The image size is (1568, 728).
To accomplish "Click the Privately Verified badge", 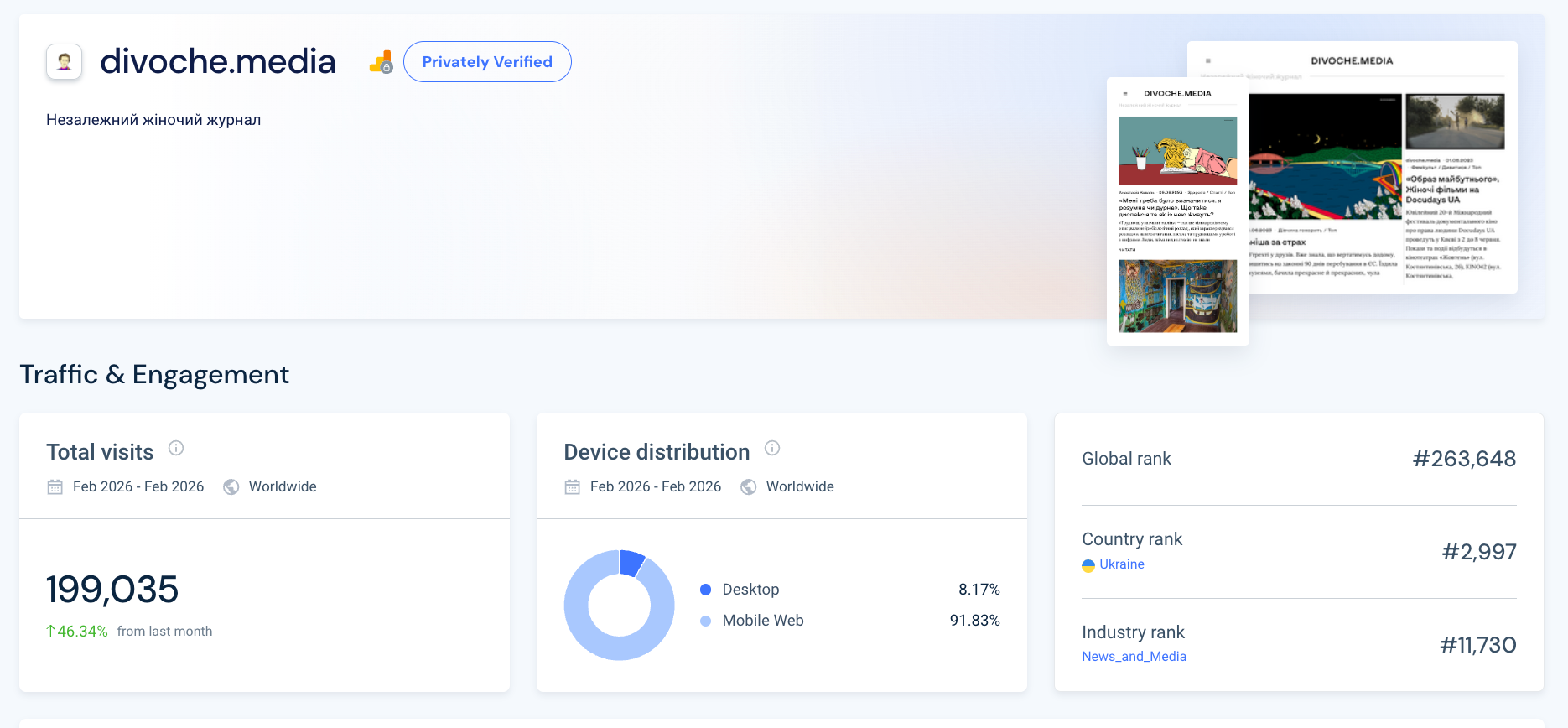I will point(487,62).
